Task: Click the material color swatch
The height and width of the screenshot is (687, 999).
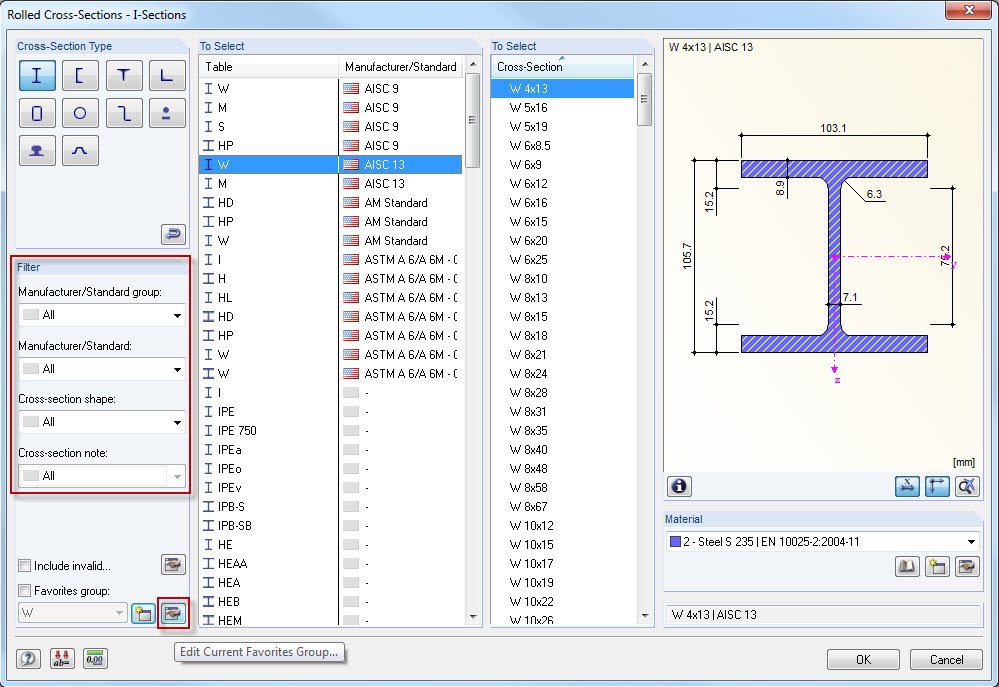Action: tap(675, 542)
